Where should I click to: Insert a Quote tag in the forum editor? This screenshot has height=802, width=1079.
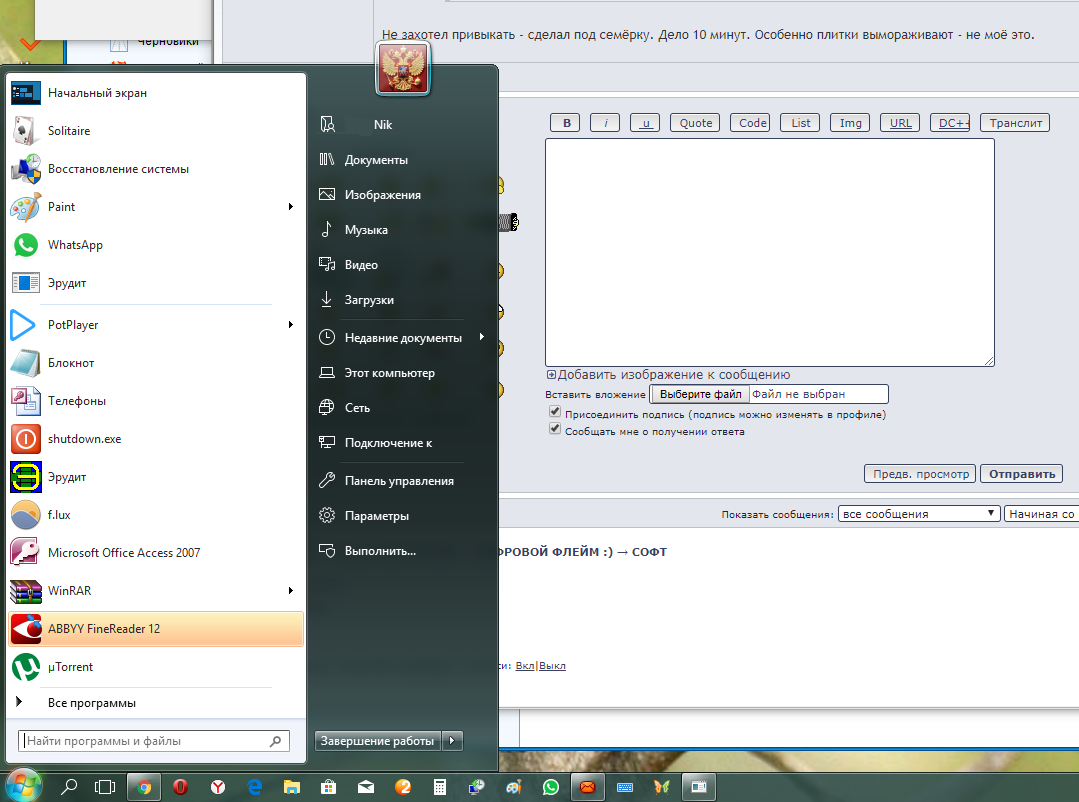click(696, 123)
